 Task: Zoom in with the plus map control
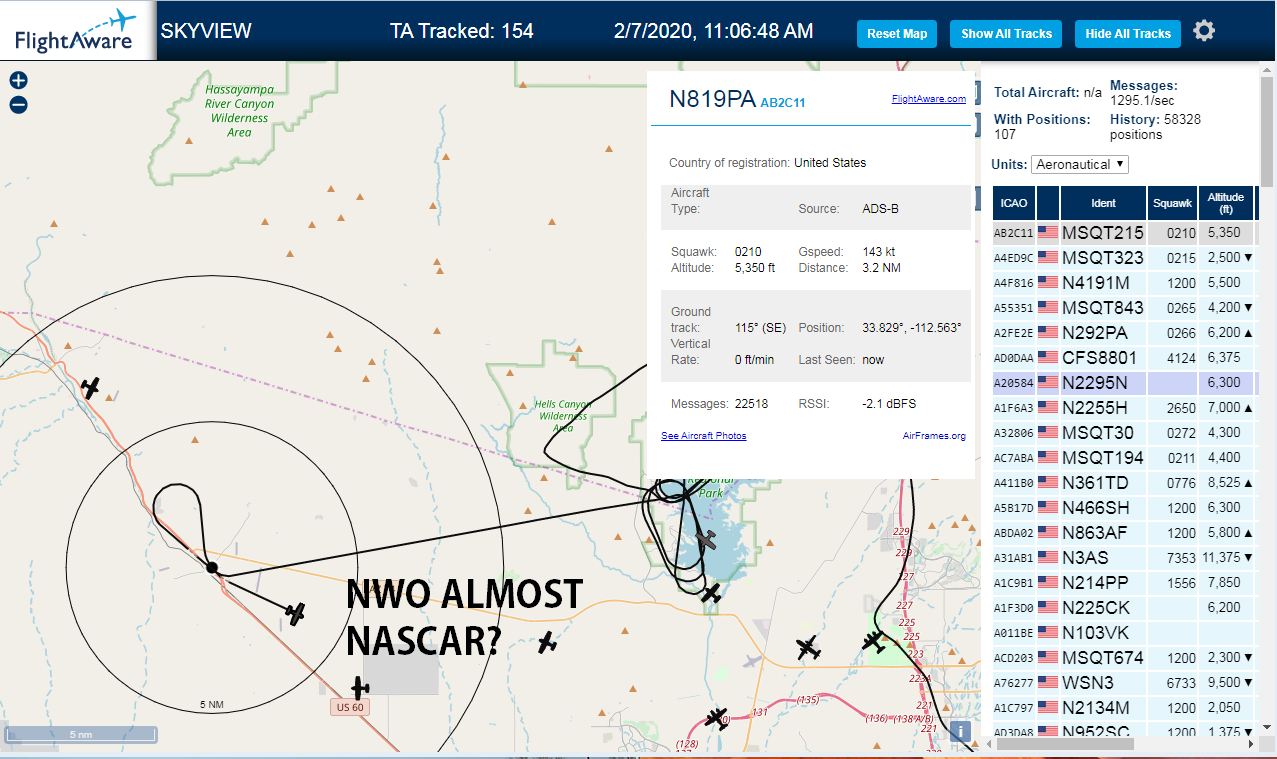[18, 81]
